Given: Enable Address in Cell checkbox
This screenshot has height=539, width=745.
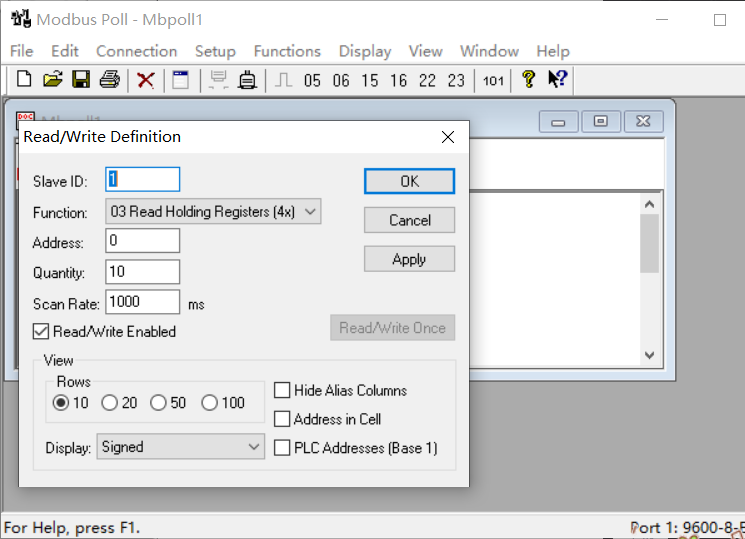Looking at the screenshot, I should click(282, 419).
